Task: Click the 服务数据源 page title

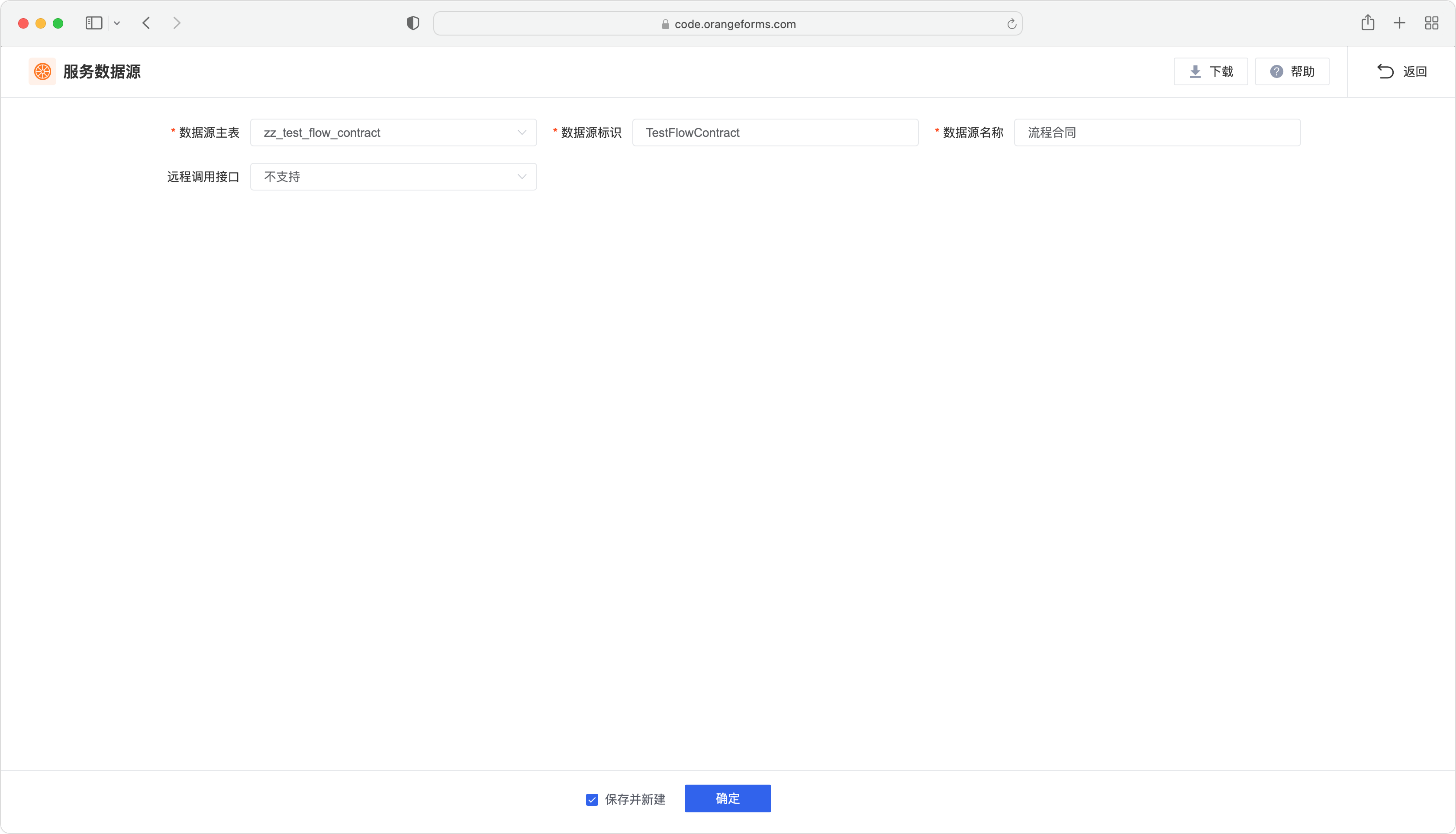Action: click(102, 71)
